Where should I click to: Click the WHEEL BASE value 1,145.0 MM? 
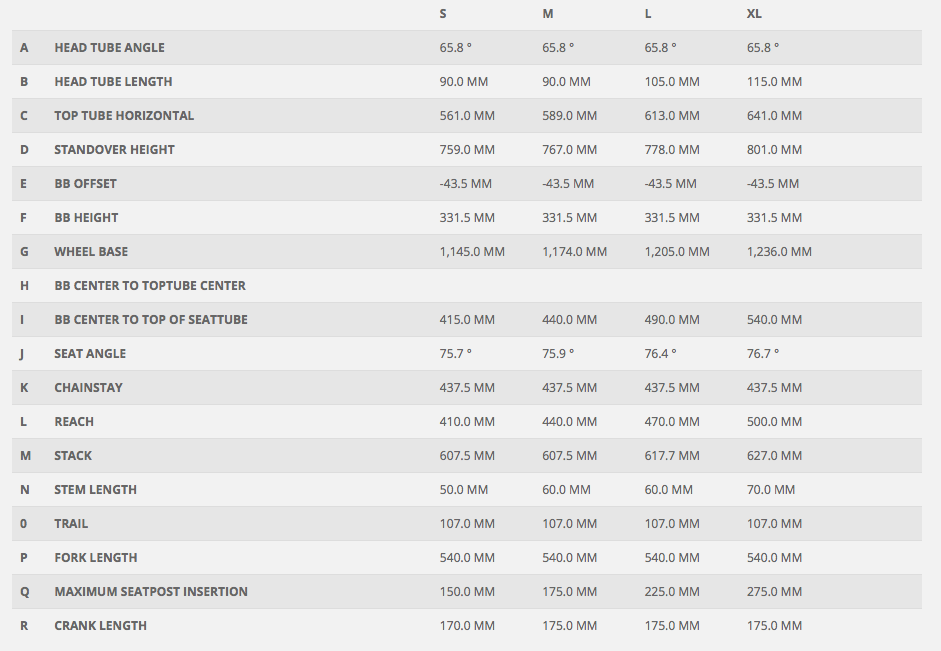472,252
